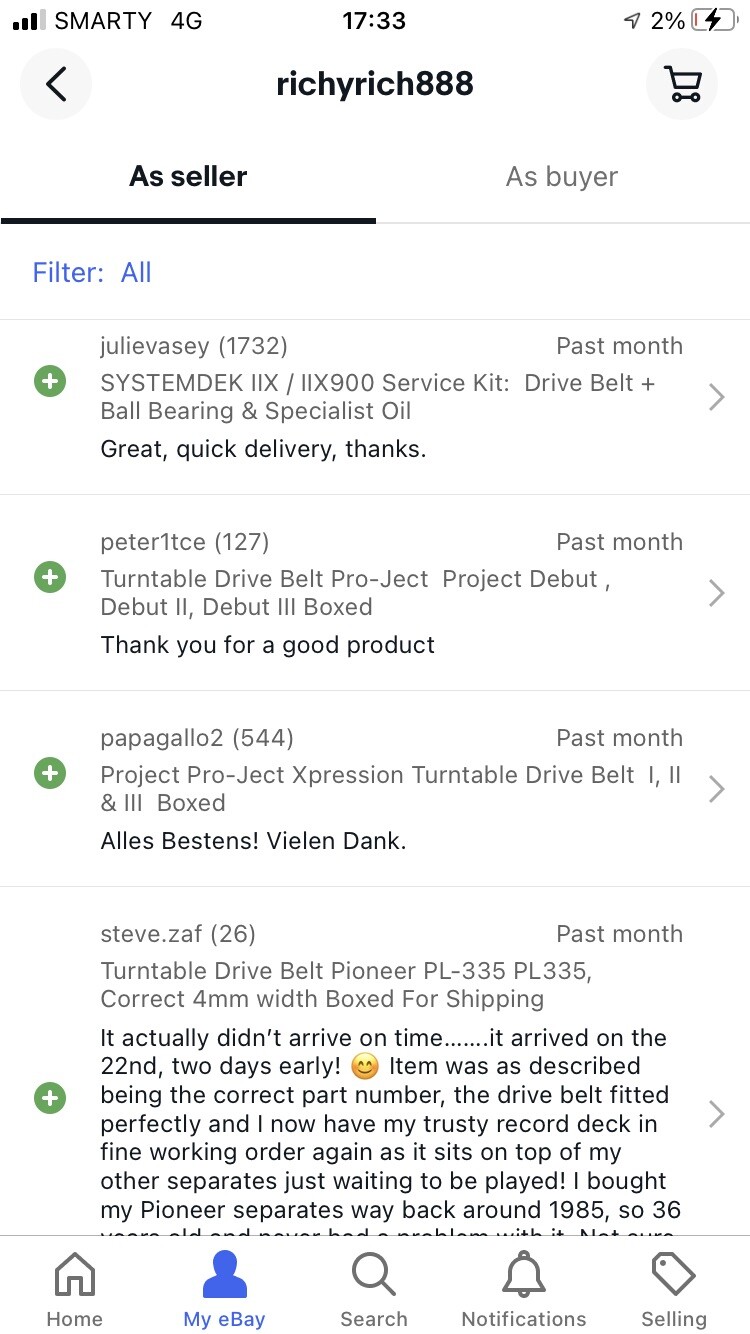The image size is (750, 1334).
Task: Open Selling tag icon
Action: click(673, 1277)
